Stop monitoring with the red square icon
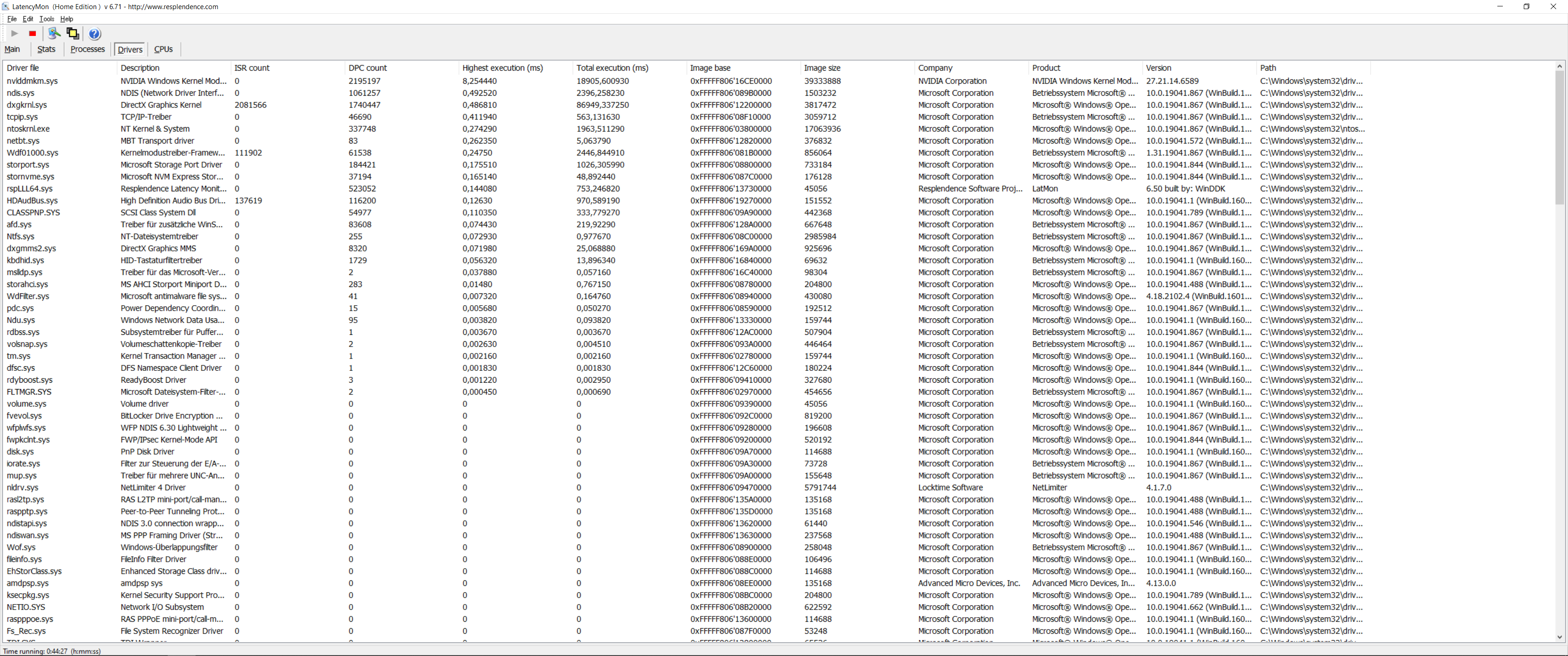The width and height of the screenshot is (1568, 656). (x=33, y=33)
